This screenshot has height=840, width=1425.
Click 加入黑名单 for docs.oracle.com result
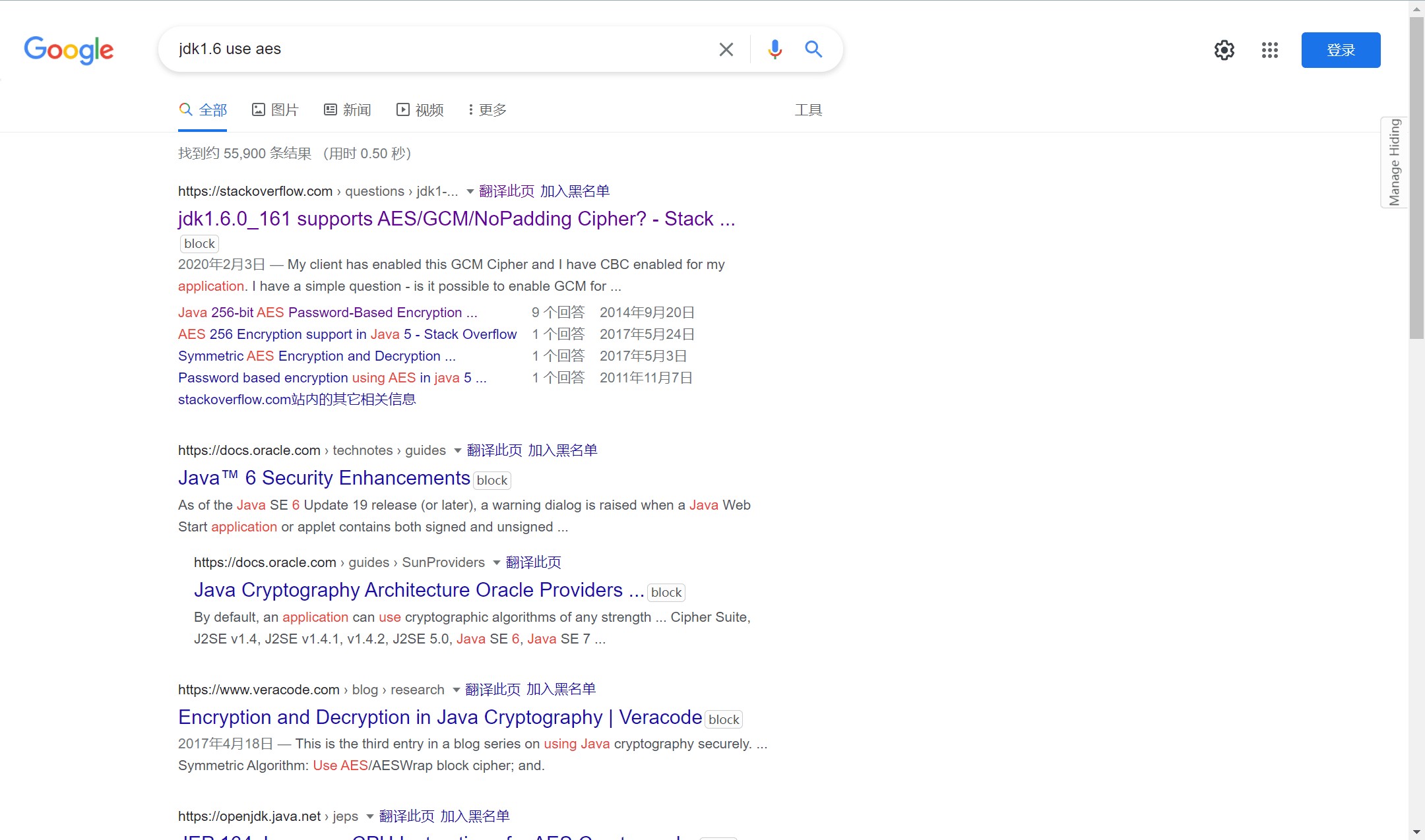[563, 450]
